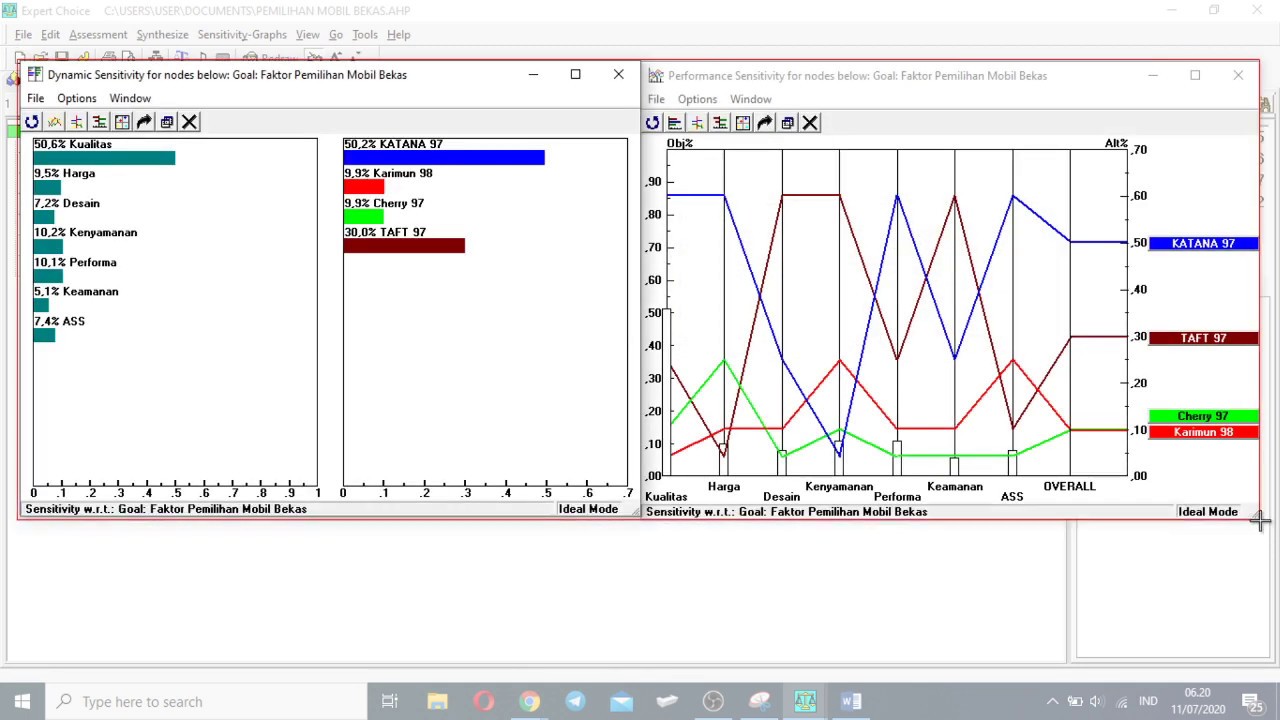Click OVERALL axis label in performance graph
The height and width of the screenshot is (720, 1280).
(x=1070, y=486)
